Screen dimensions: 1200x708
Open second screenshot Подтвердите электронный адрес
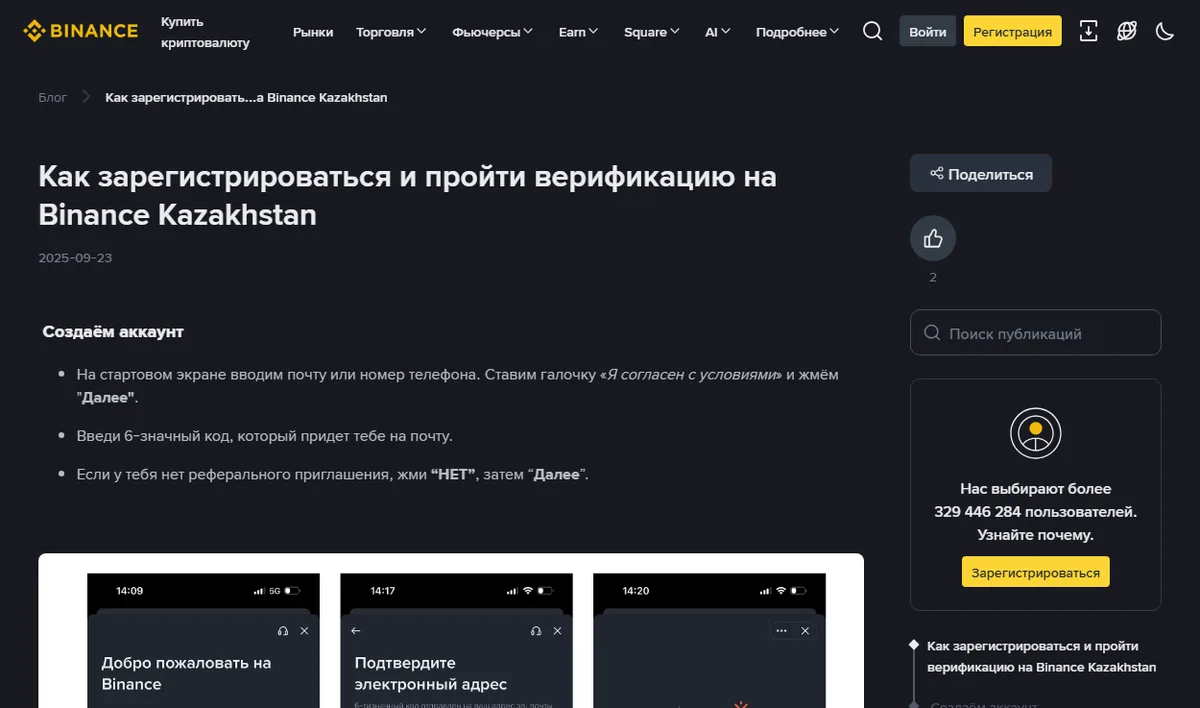click(x=456, y=640)
